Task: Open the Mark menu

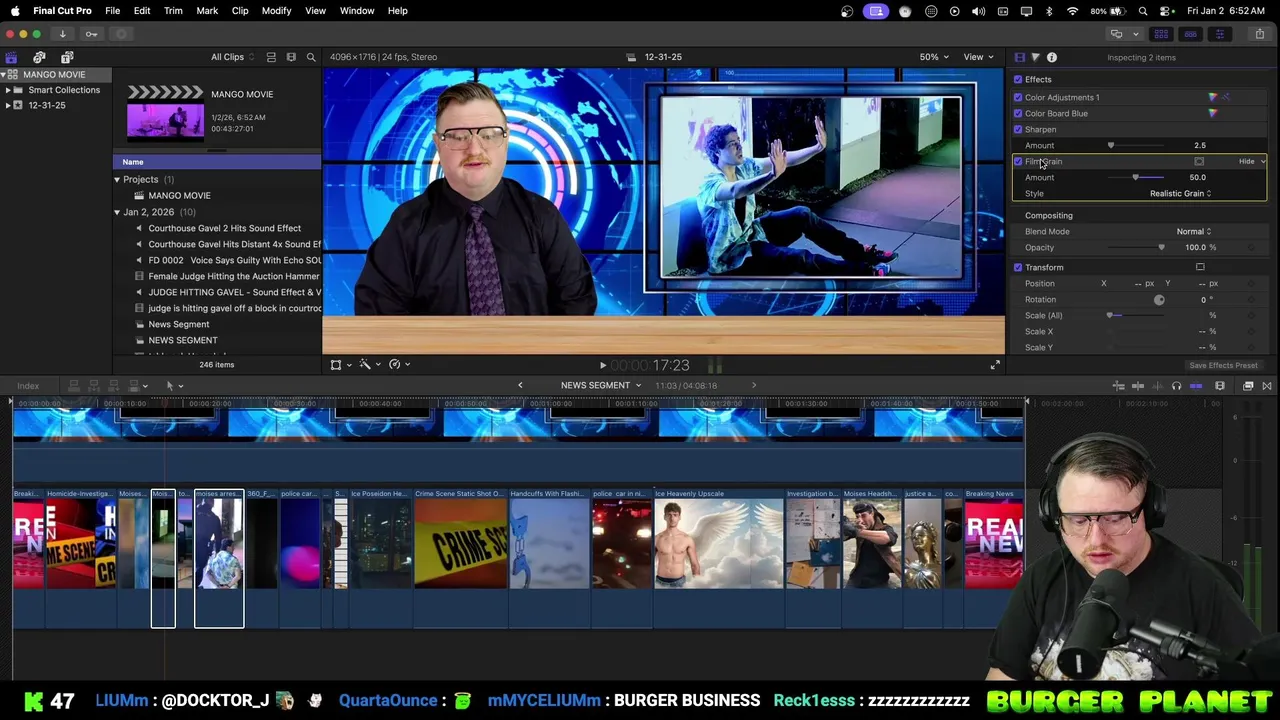Action: tap(207, 11)
